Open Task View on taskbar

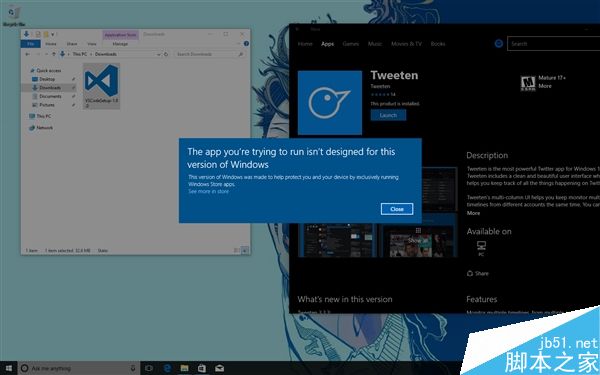pos(149,368)
